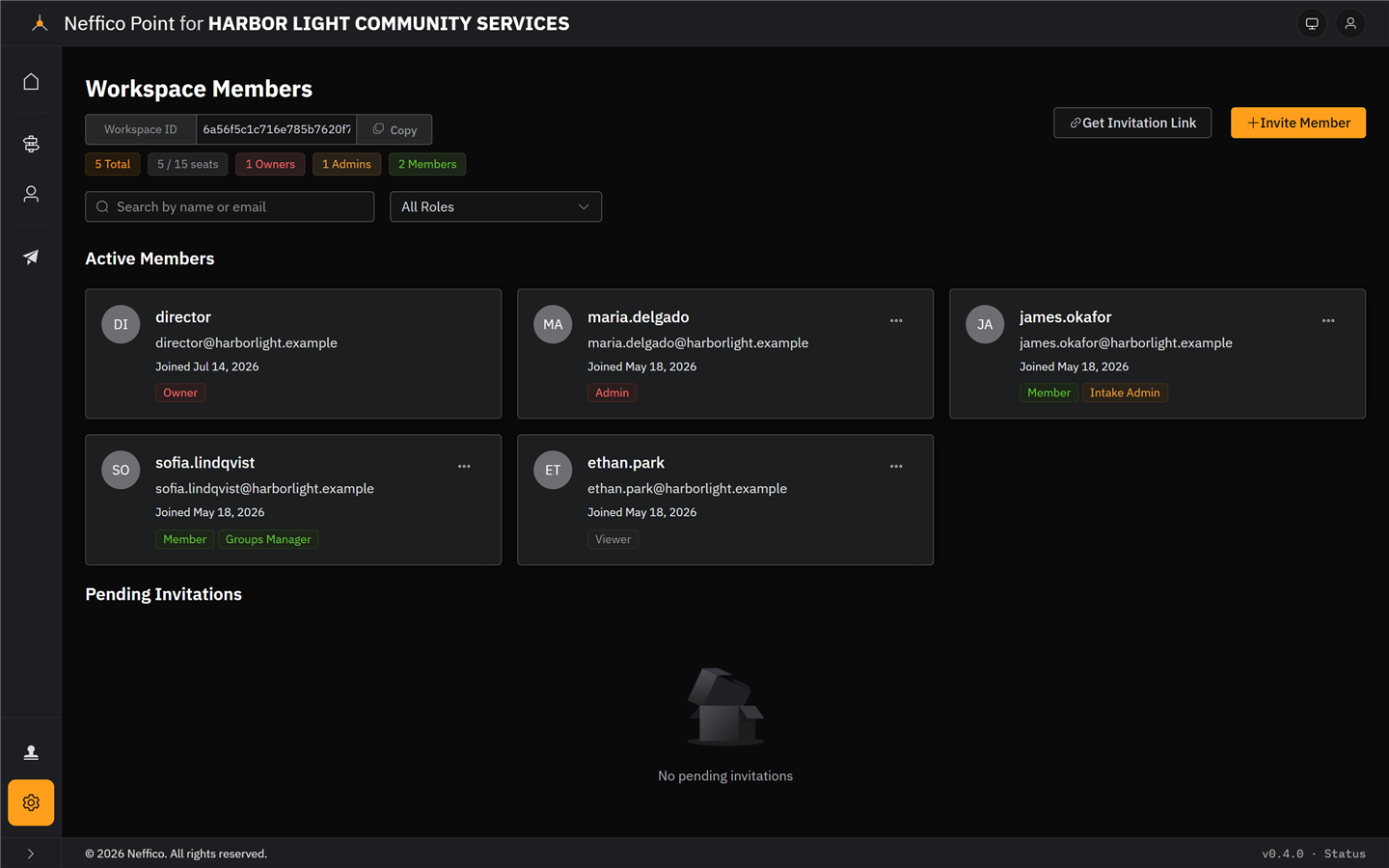Click the 1 Owners badge
1389x868 pixels.
pyautogui.click(x=270, y=164)
